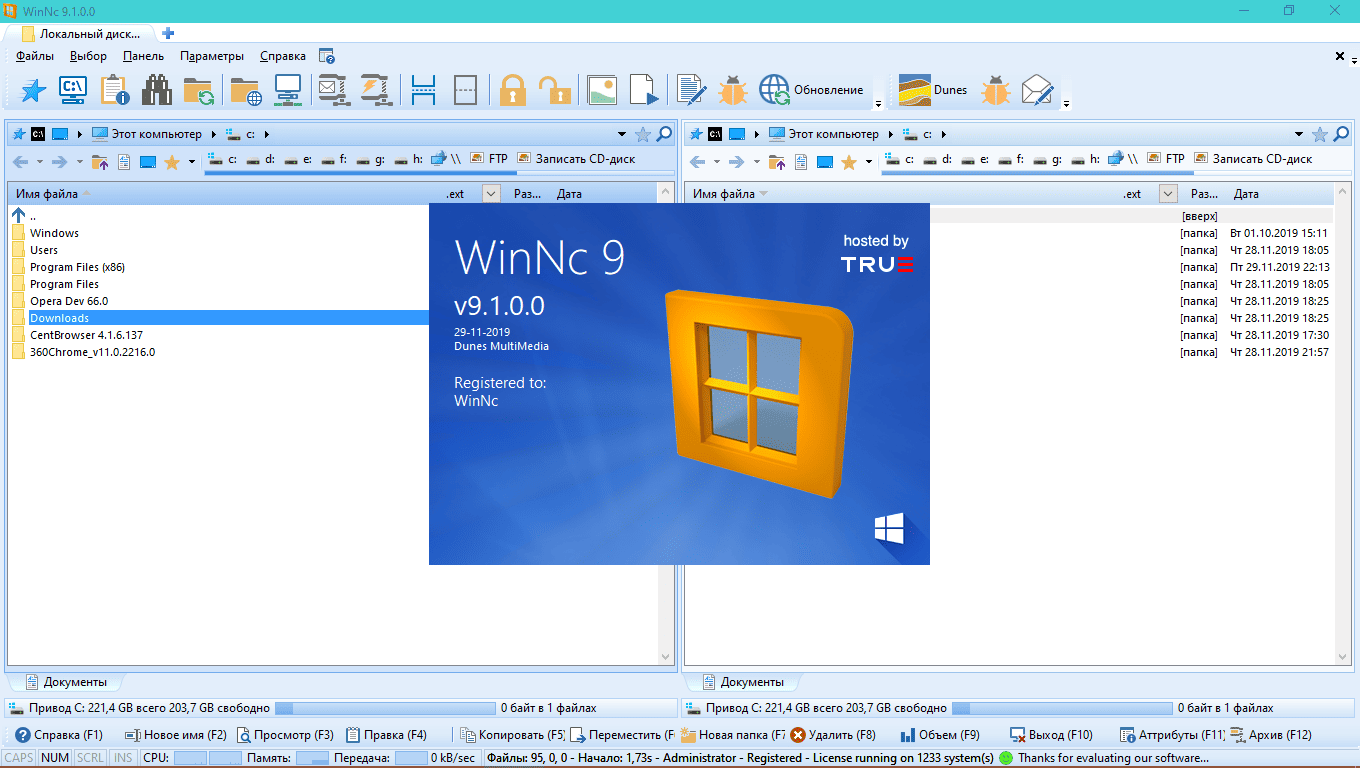Click Копировать (F5) button

click(512, 735)
